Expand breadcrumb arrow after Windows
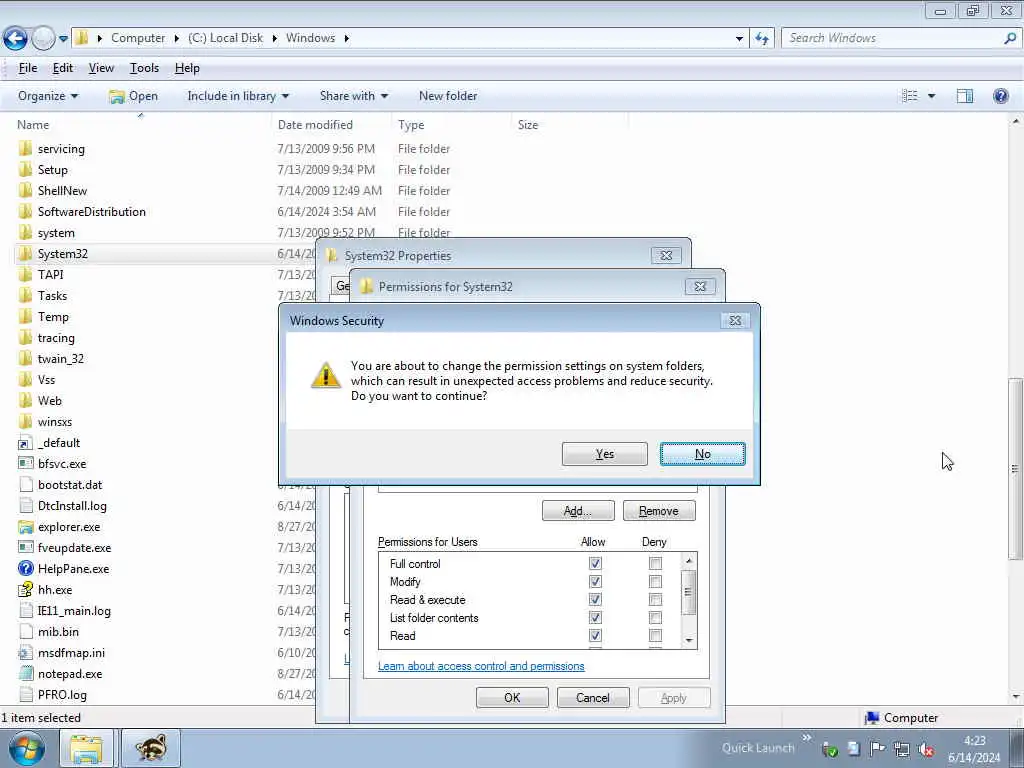Viewport: 1024px width, 768px height. (347, 39)
